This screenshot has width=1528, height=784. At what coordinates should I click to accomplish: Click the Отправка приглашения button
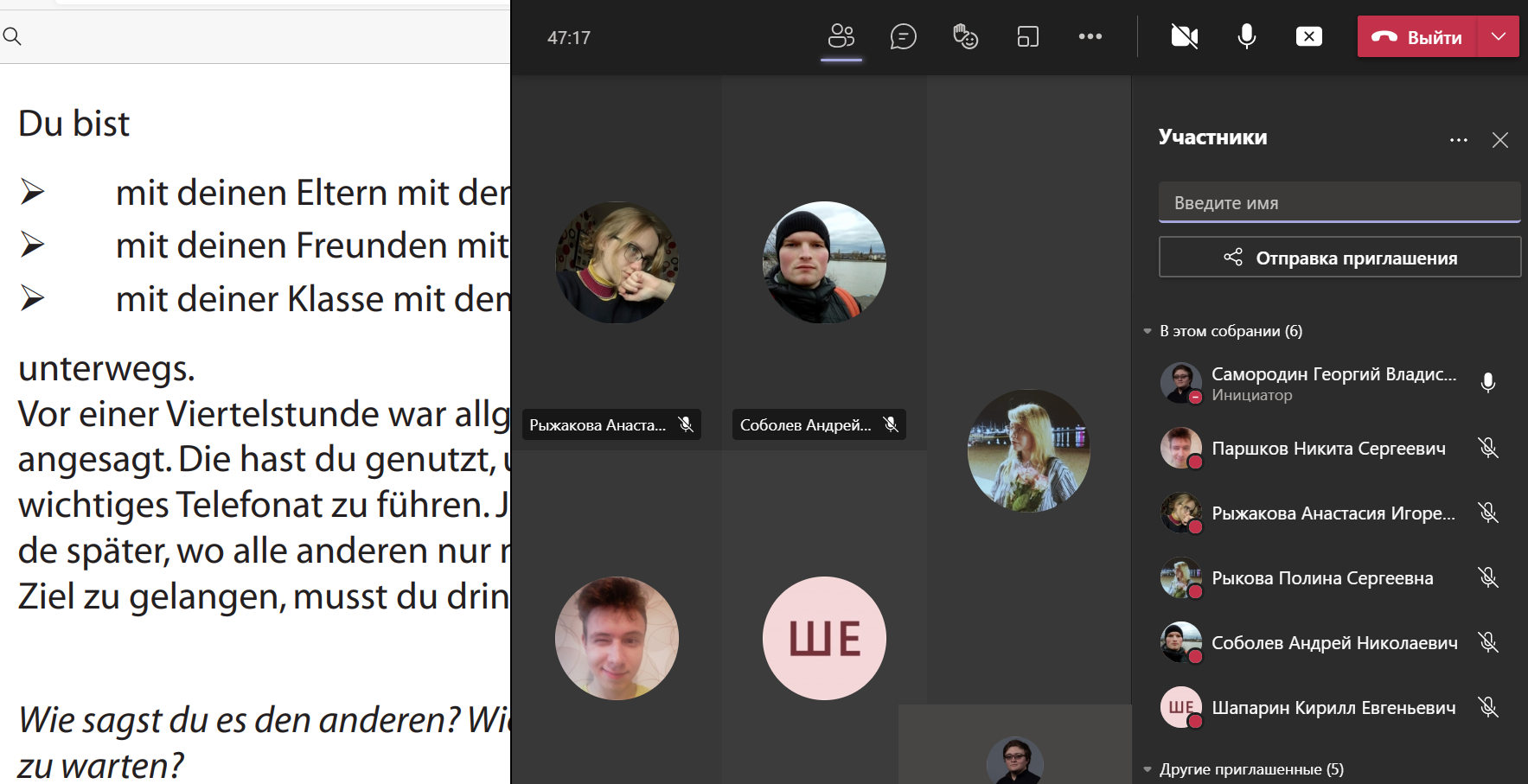1339,258
